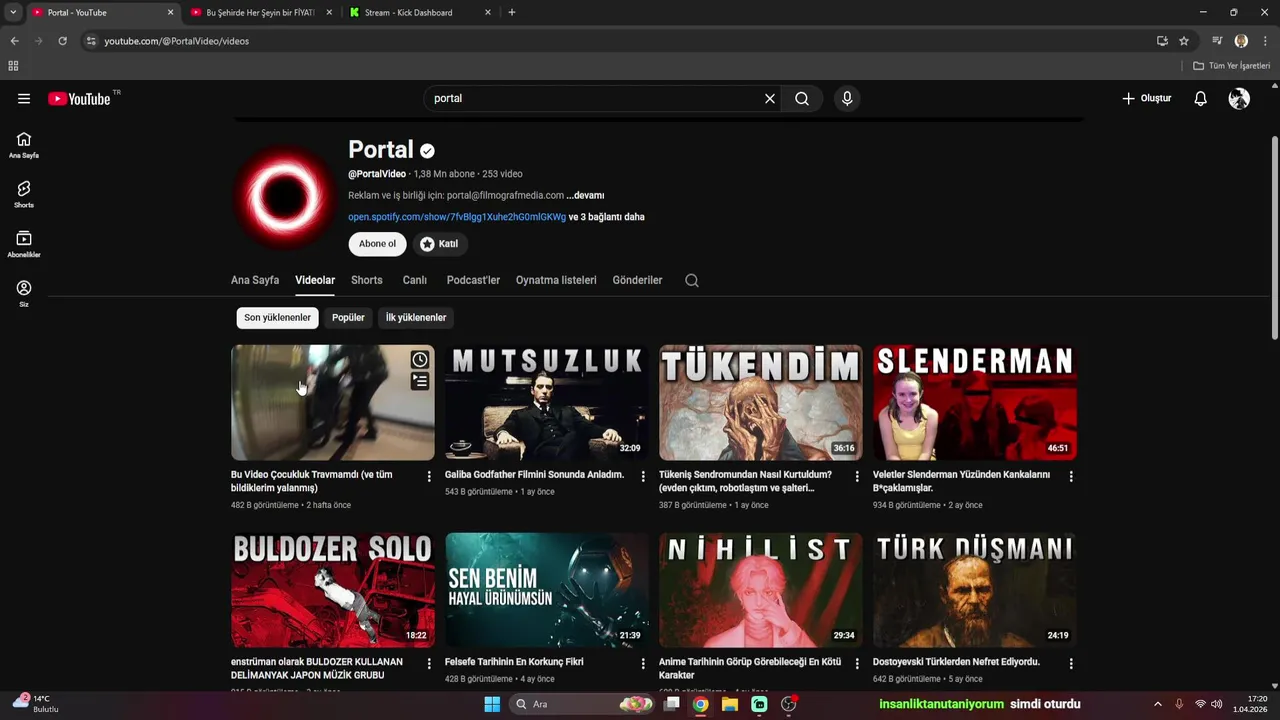Switch to Oynatma listeleri tab
Screen dimensions: 1280x720
coord(556,280)
